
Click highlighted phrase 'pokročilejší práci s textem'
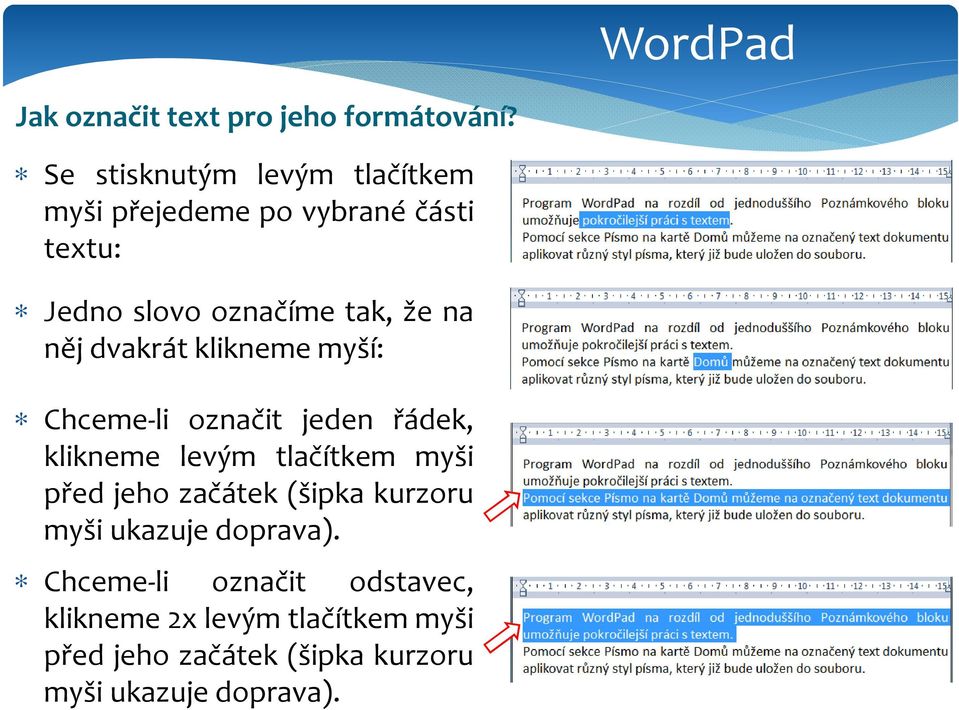click(655, 220)
